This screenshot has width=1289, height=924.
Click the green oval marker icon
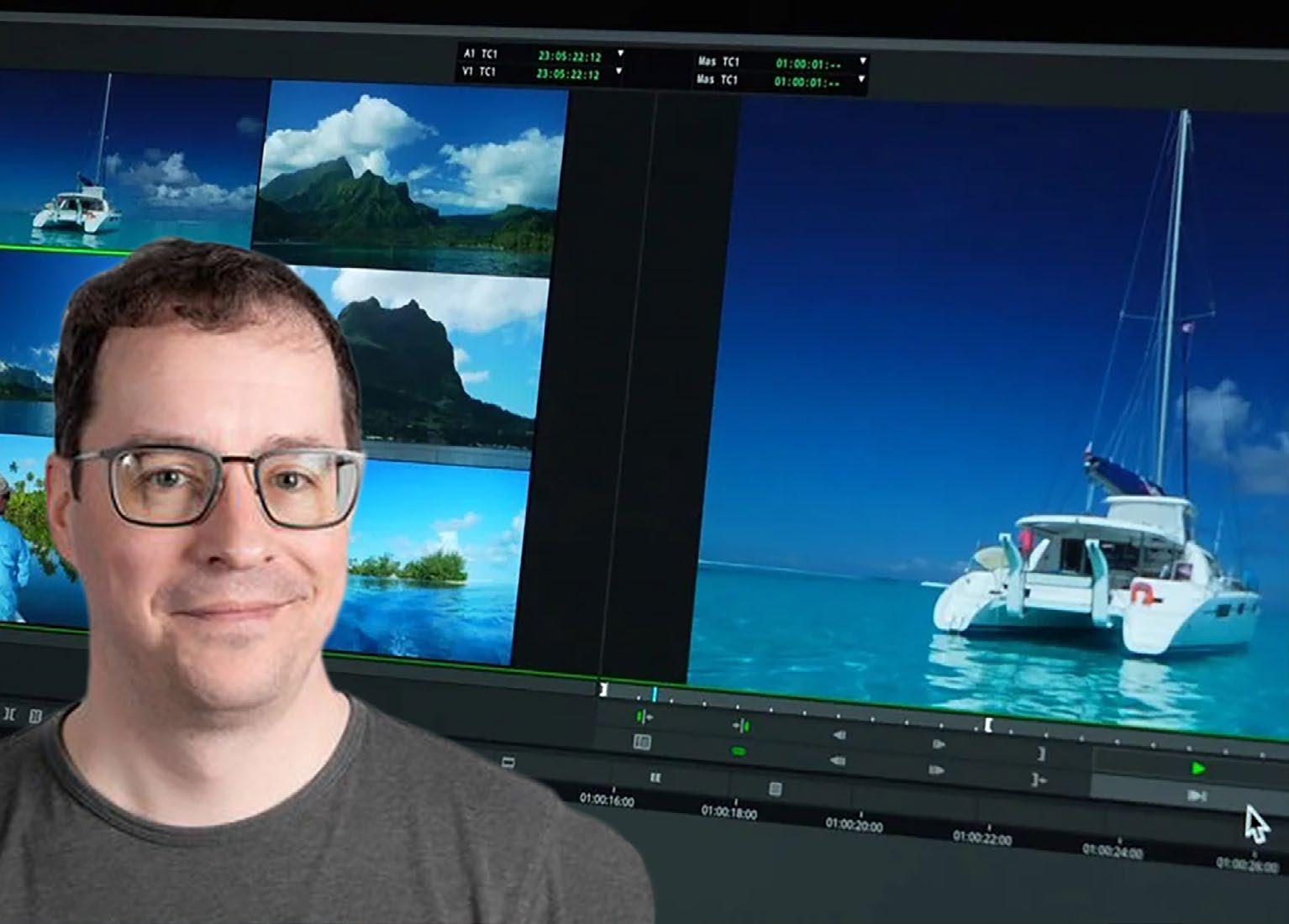739,751
